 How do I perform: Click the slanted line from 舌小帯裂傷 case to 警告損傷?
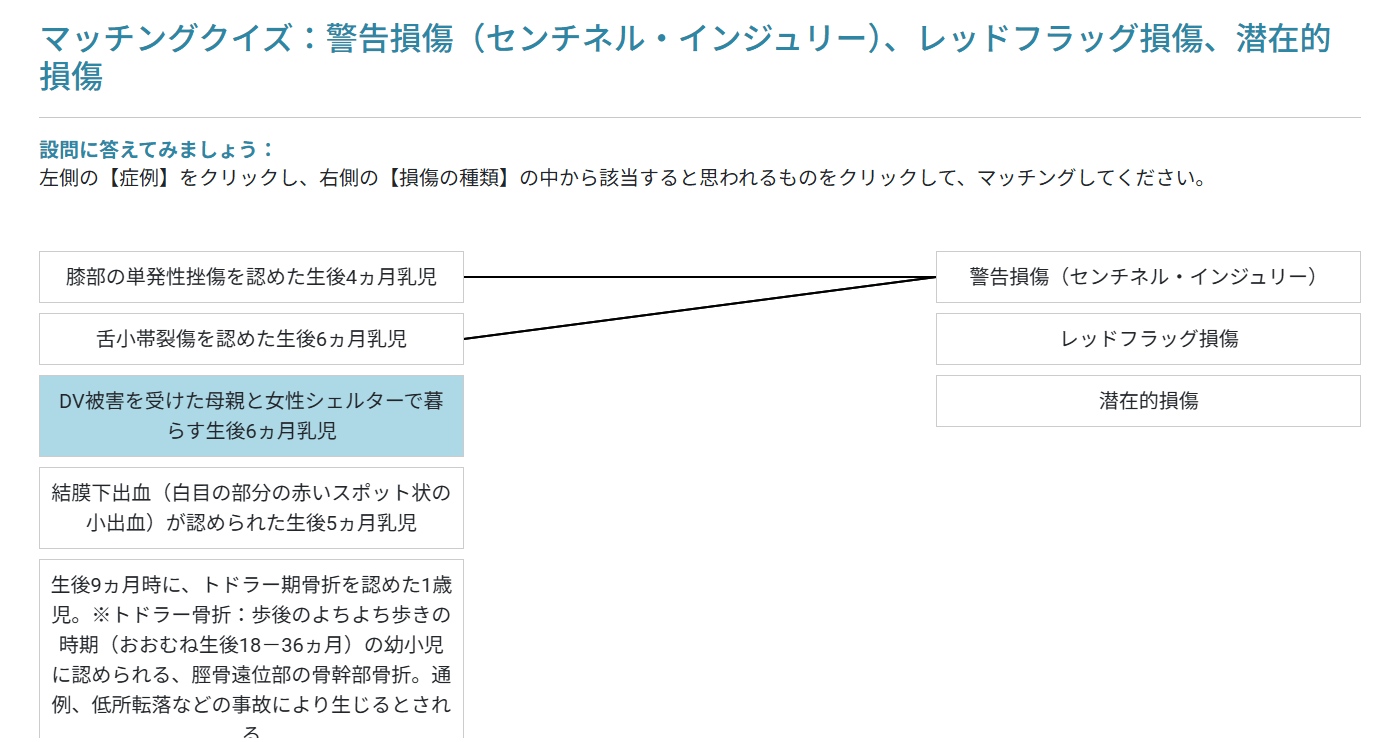point(700,308)
